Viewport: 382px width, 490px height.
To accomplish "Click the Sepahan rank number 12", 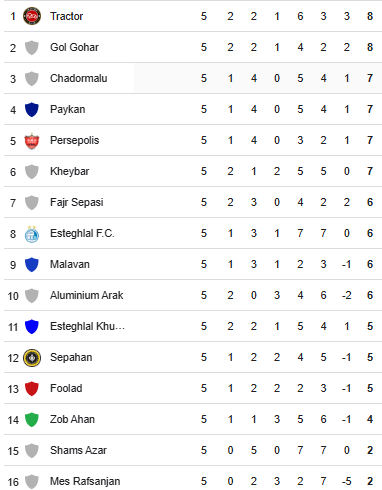I will click(x=13, y=358).
